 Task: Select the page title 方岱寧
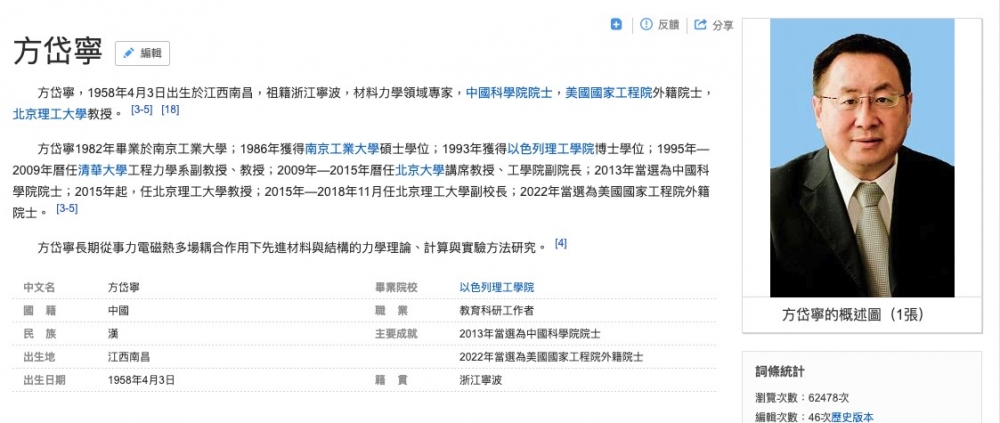coord(57,52)
